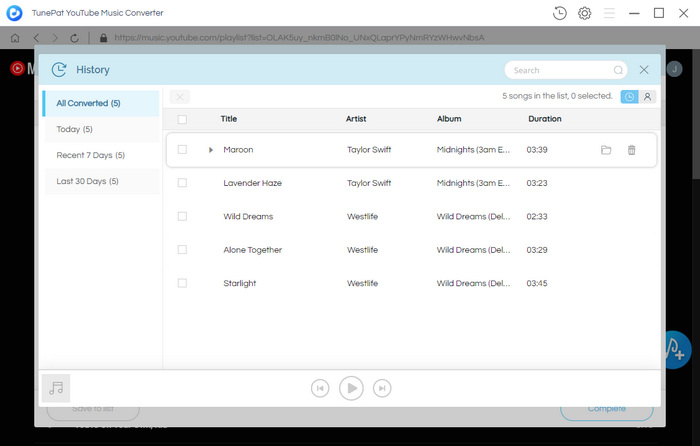Image resolution: width=700 pixels, height=446 pixels.
Task: Click Taylor Swift artist in Lavender Haze row
Action: pyautogui.click(x=369, y=183)
